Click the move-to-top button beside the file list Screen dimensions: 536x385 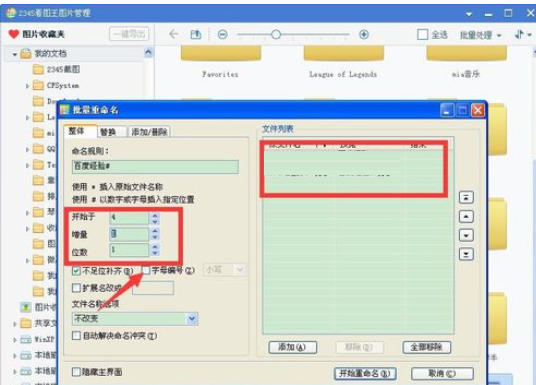(466, 197)
